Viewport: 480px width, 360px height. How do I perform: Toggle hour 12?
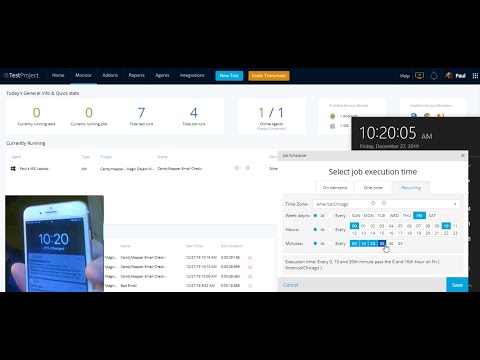[354, 233]
